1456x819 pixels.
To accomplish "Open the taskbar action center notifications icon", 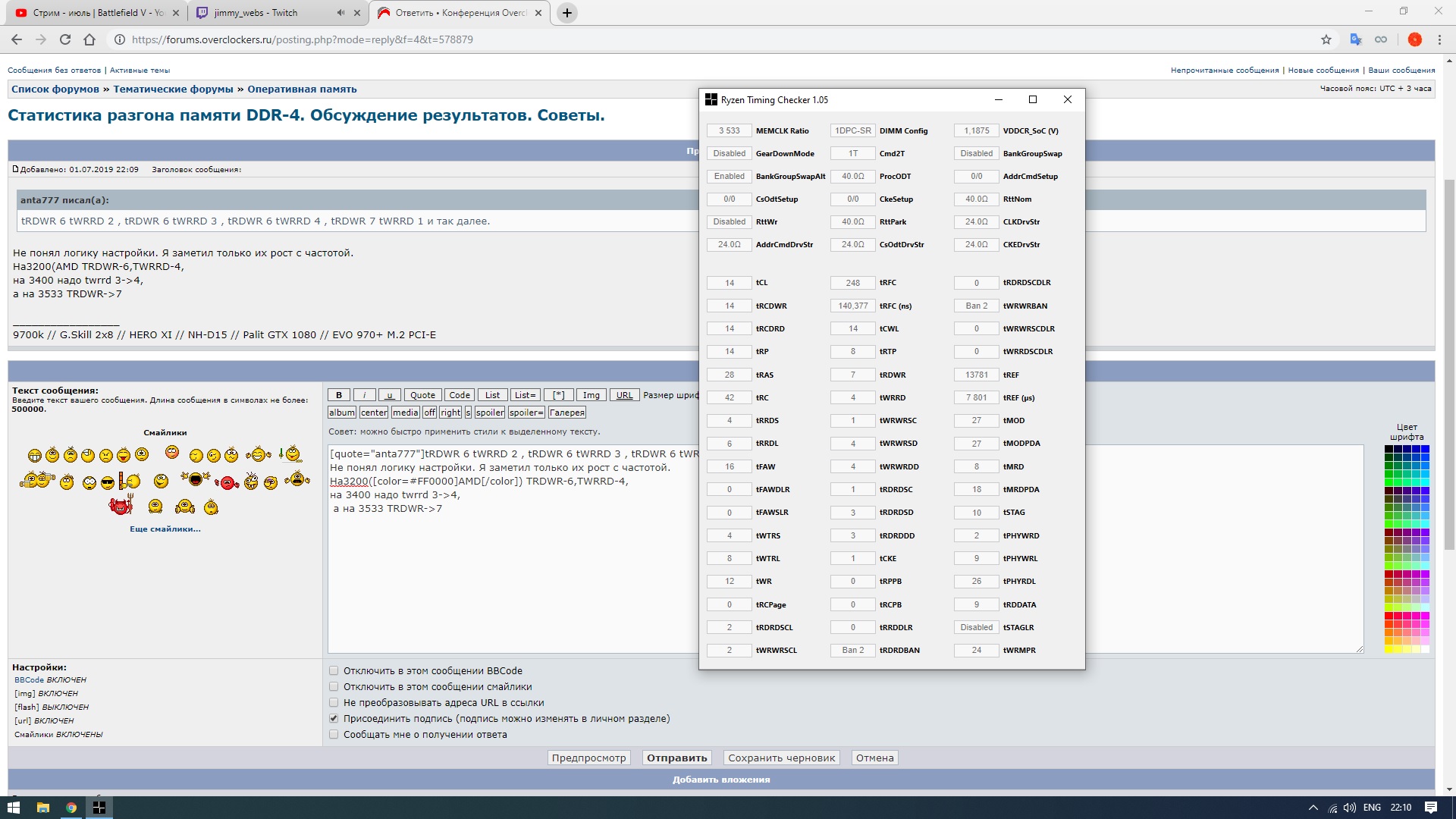I will 1431,808.
